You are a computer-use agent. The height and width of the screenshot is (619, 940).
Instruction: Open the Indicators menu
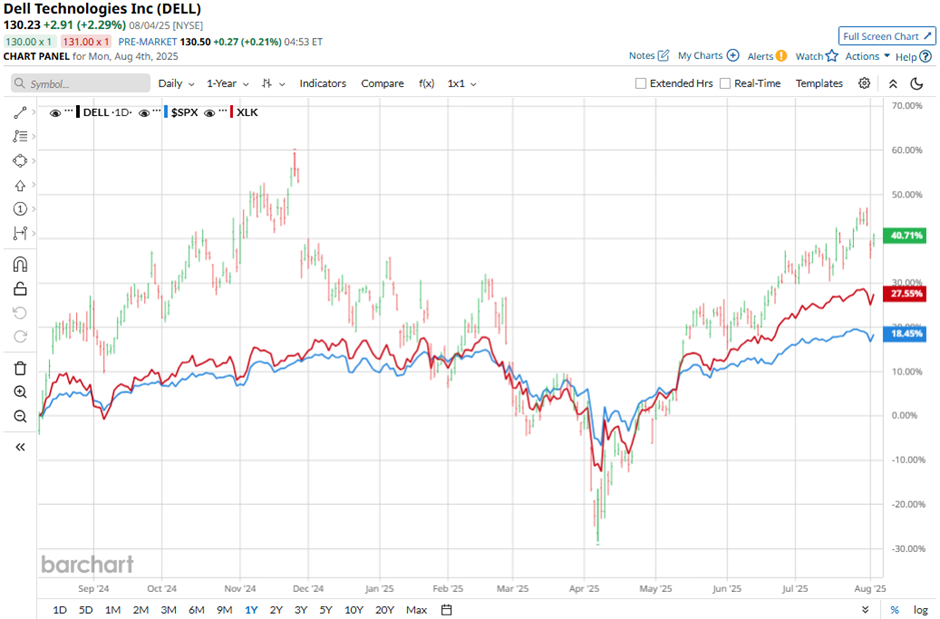click(323, 84)
